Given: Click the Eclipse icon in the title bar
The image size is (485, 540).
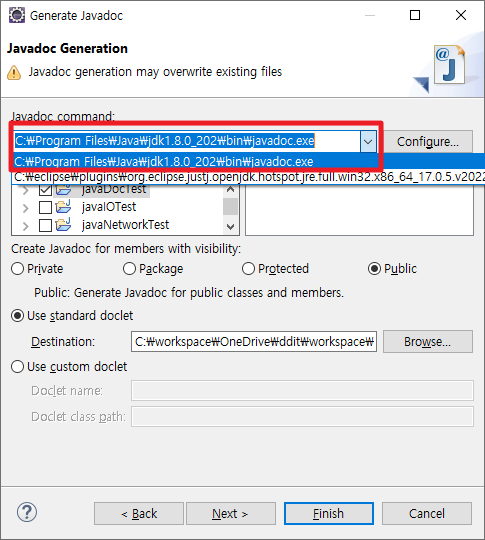Looking at the screenshot, I should click(x=17, y=15).
